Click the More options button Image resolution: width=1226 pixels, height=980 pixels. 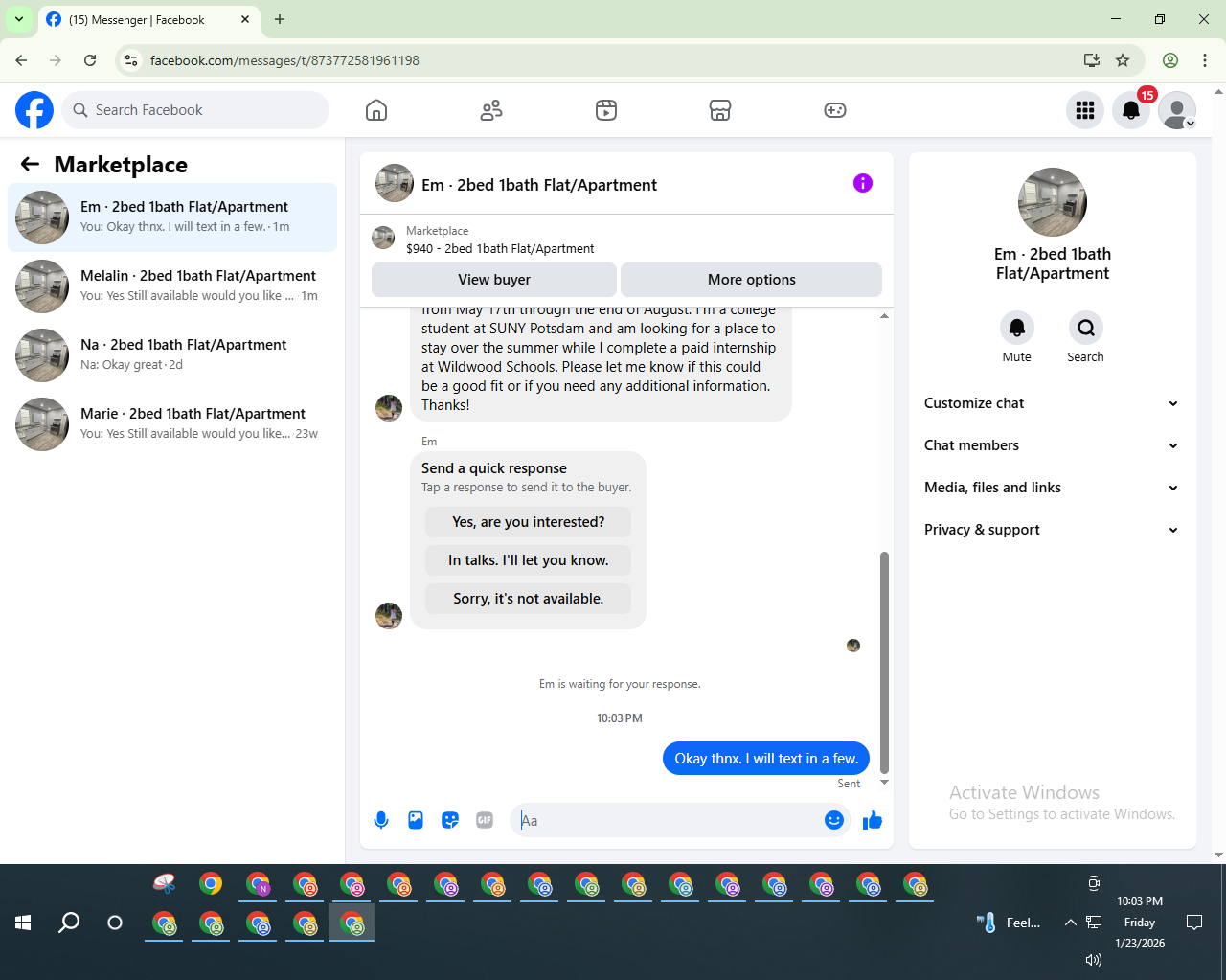coord(752,280)
